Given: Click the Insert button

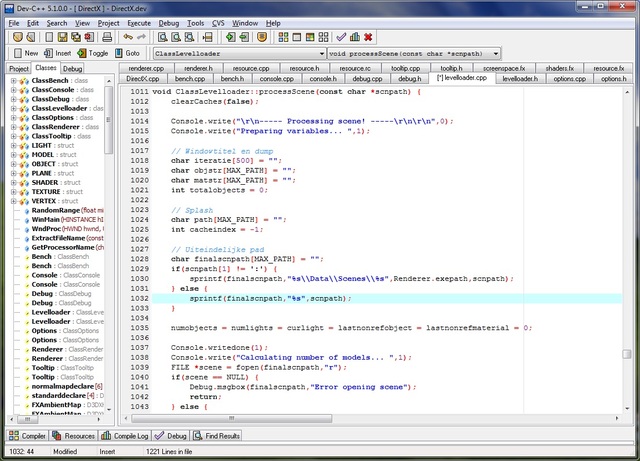Looking at the screenshot, I should tap(58, 53).
